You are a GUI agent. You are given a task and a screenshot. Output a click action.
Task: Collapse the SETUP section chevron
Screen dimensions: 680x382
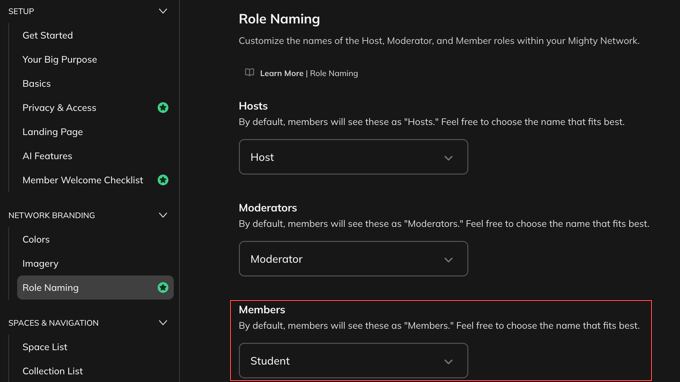(x=163, y=11)
